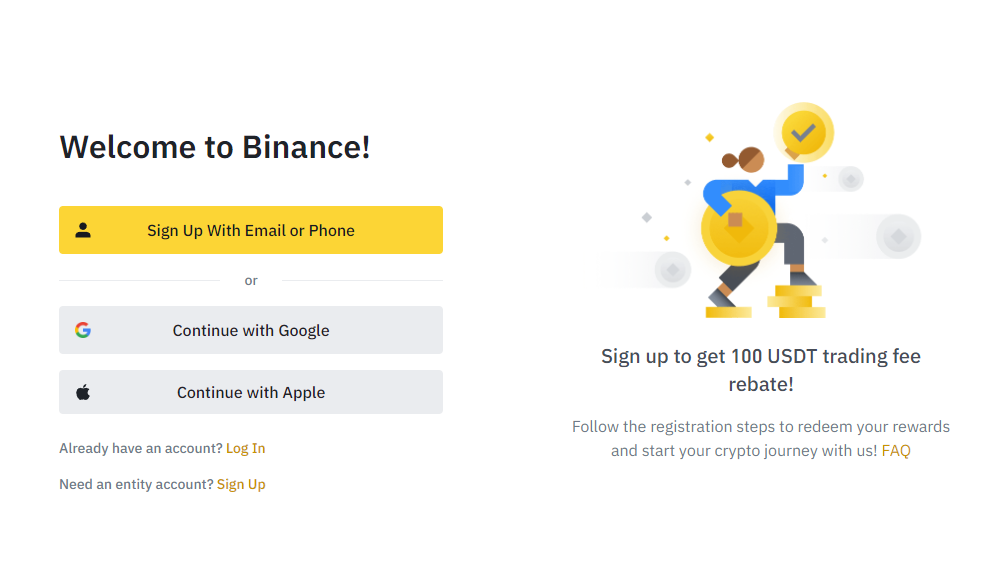994x580 pixels.
Task: Open the entity account Sign Up link
Action: (242, 485)
